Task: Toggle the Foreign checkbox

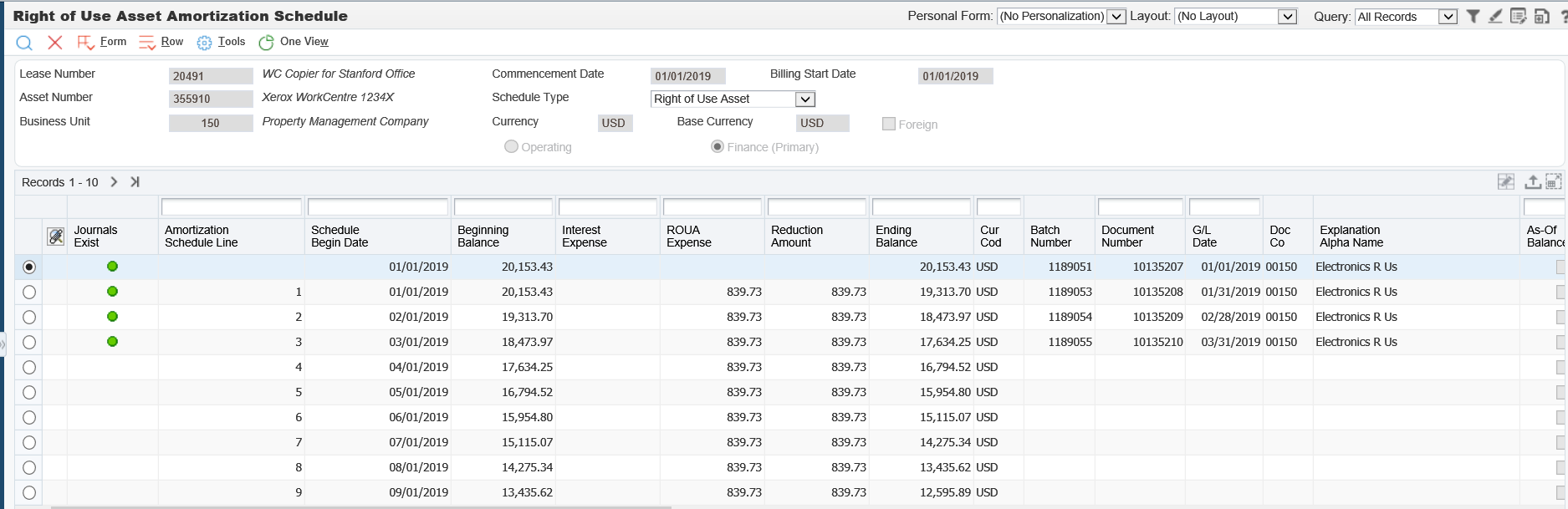Action: tap(889, 124)
